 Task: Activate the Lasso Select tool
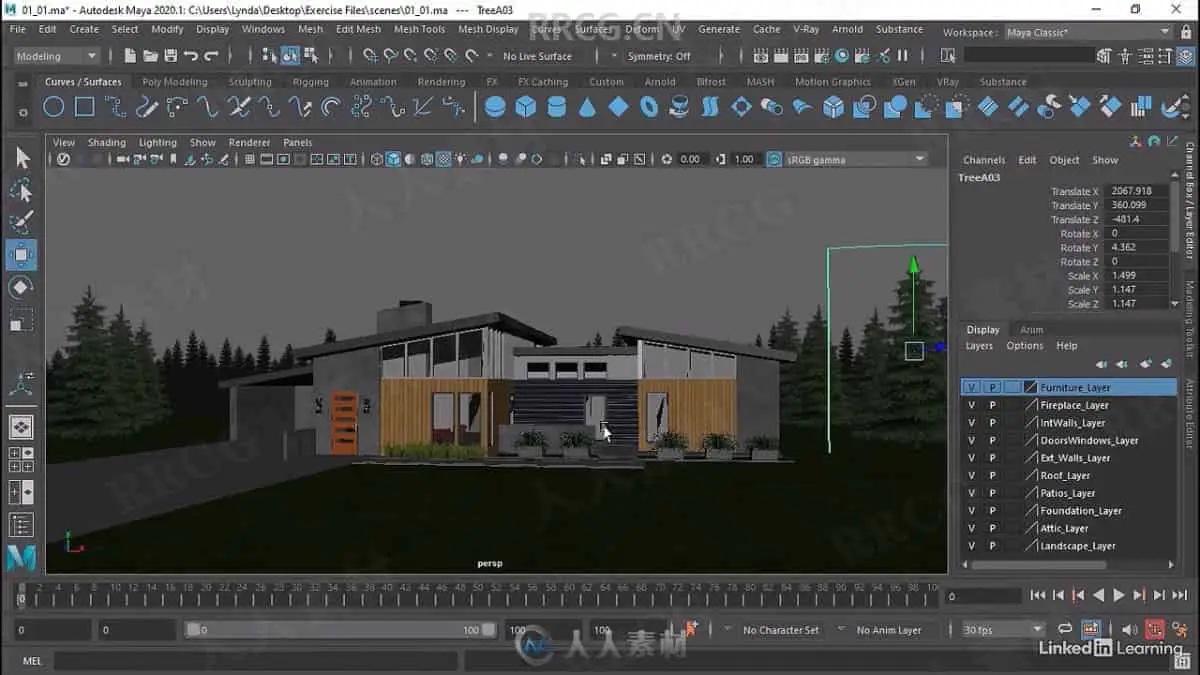pos(22,190)
